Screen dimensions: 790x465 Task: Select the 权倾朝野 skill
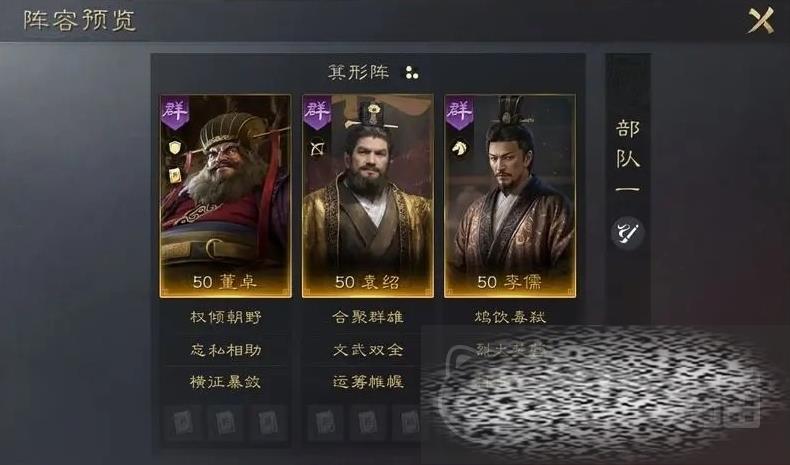pyautogui.click(x=225, y=317)
